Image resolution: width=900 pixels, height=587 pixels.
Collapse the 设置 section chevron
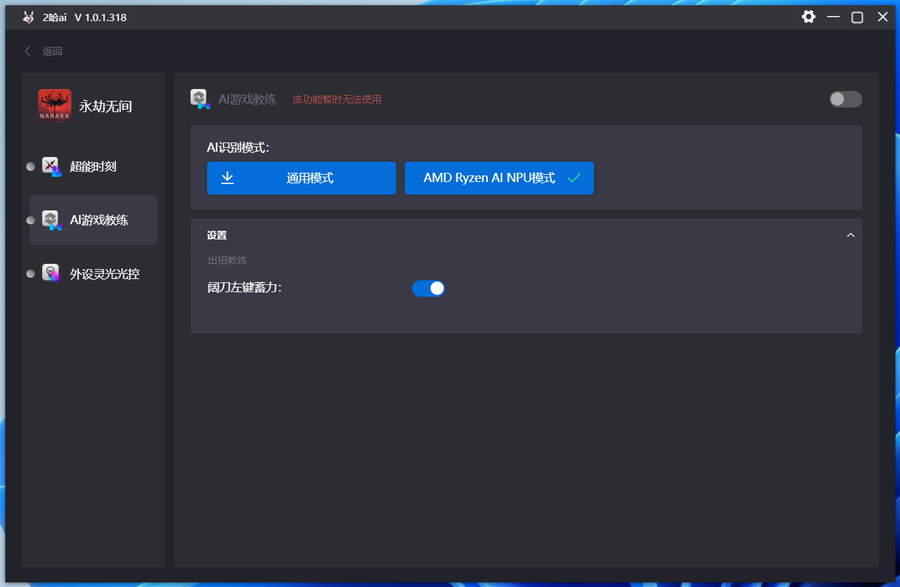click(851, 235)
